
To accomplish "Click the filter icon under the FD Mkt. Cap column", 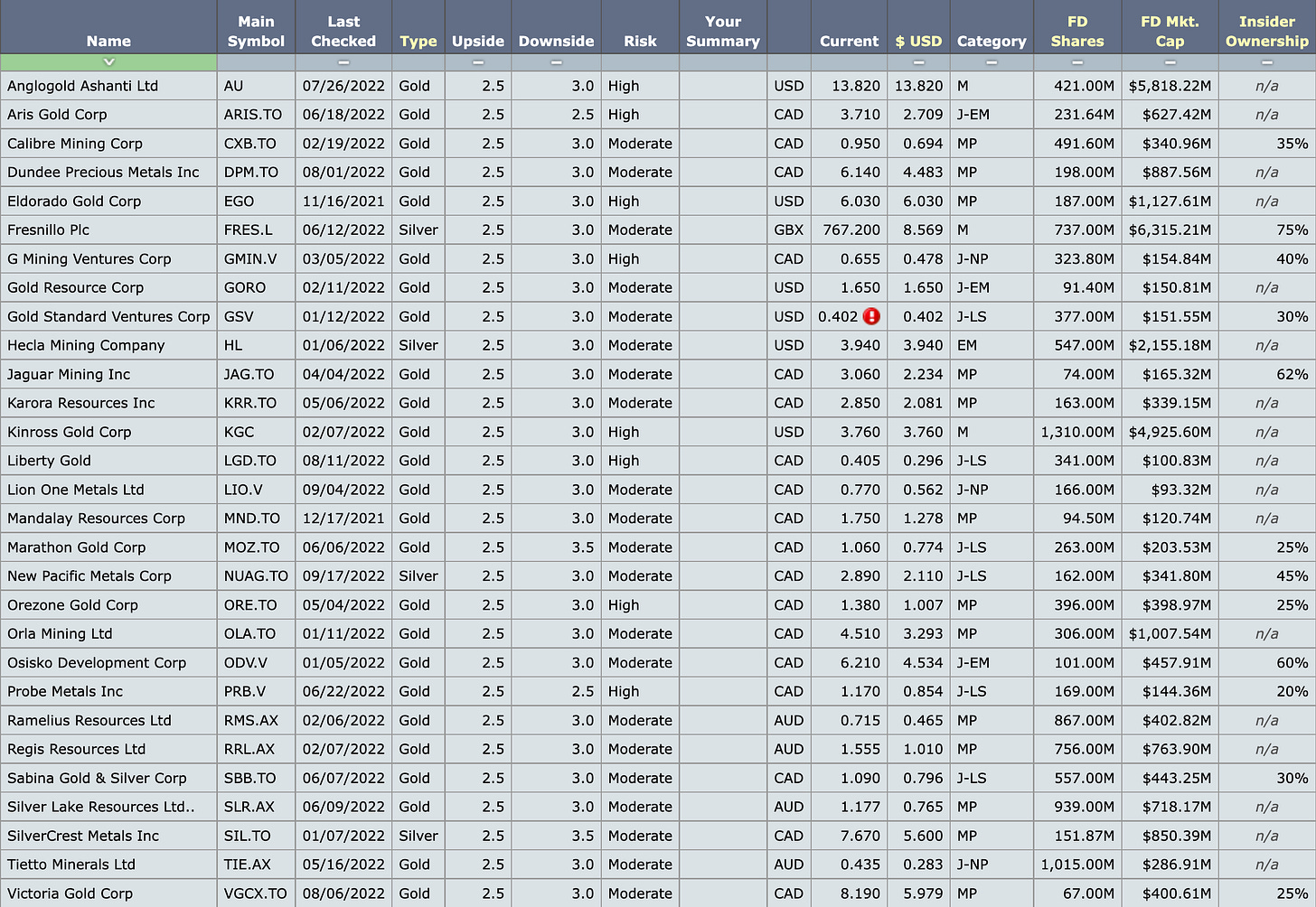I will [x=1170, y=62].
